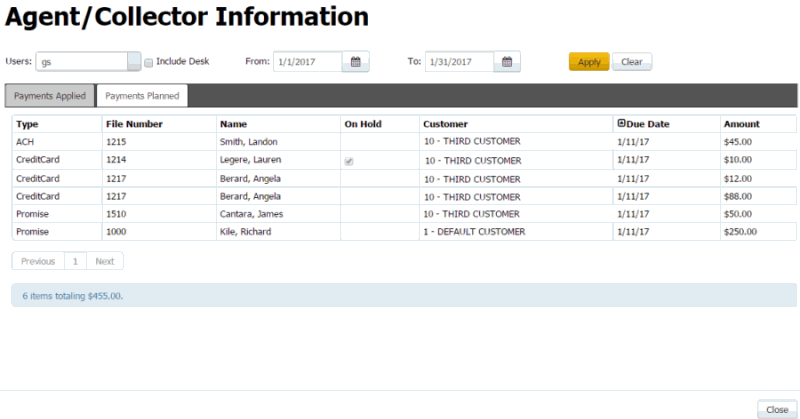Close the Agent/Collector Information dialog

pyautogui.click(x=776, y=409)
